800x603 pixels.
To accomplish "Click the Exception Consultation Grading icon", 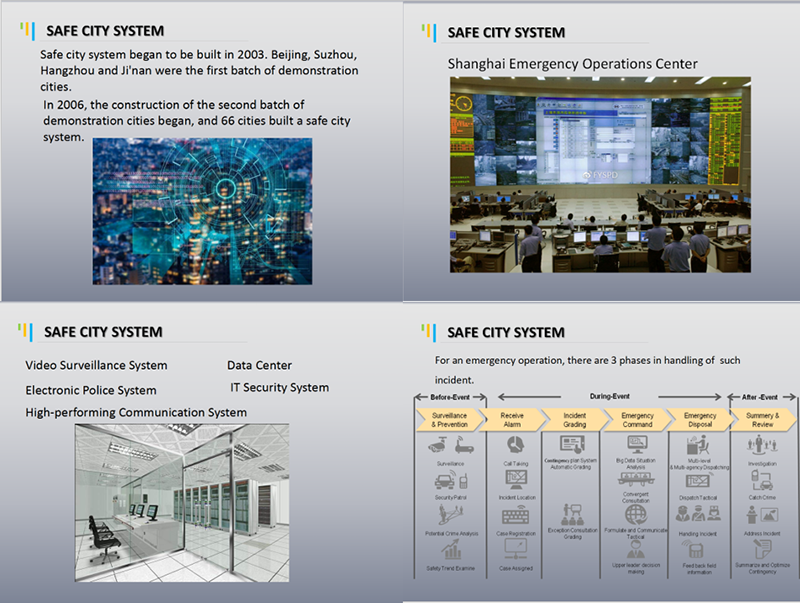I will pos(572,515).
